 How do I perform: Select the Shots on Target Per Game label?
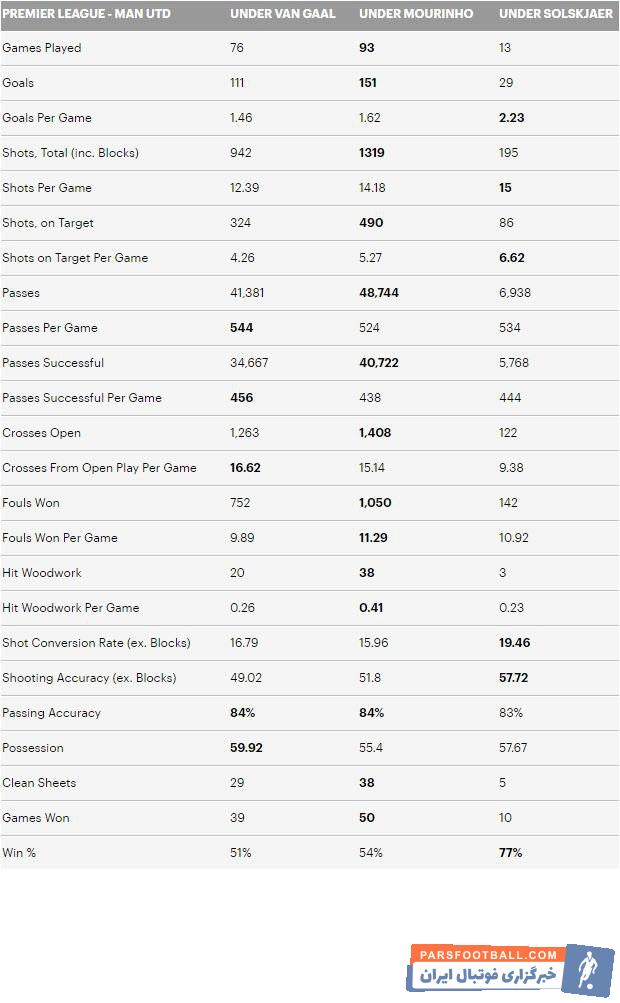pyautogui.click(x=75, y=258)
